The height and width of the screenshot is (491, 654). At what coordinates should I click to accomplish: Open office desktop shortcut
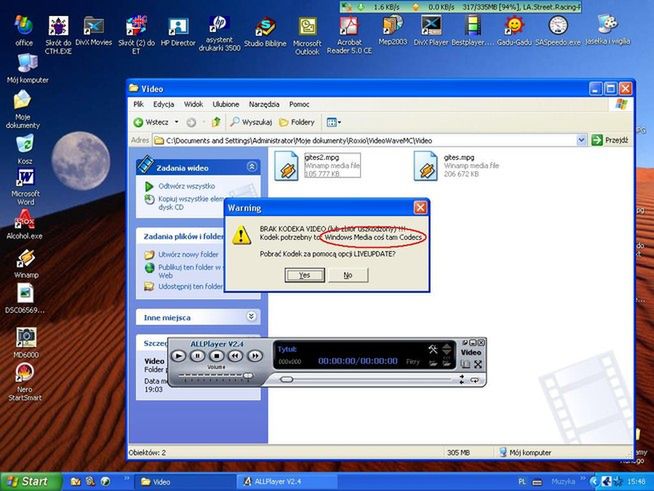[24, 30]
